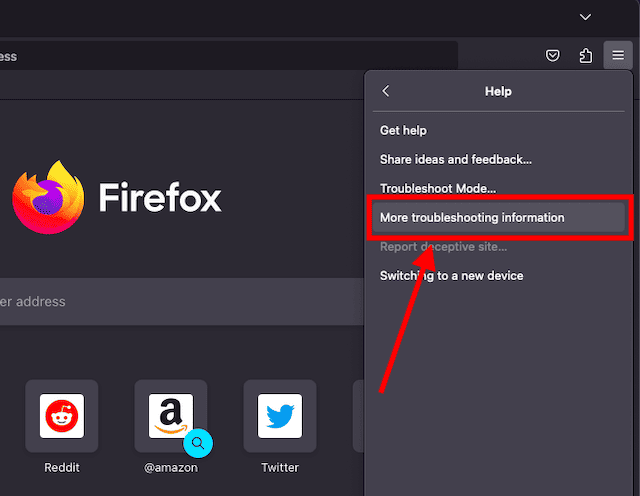
Task: Go back using the Help panel arrow
Action: tap(386, 91)
